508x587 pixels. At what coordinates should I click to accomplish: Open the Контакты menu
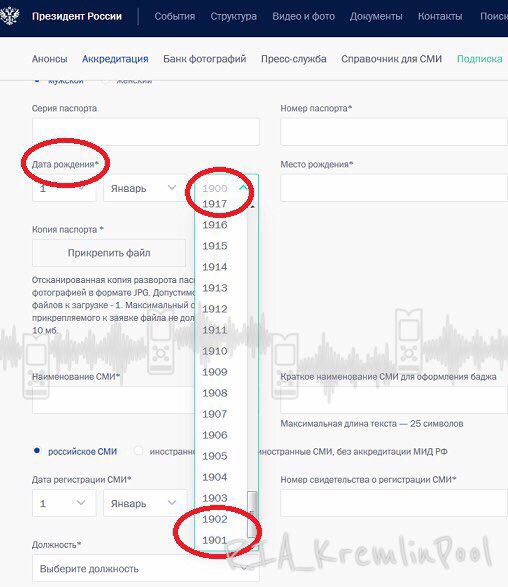point(440,16)
